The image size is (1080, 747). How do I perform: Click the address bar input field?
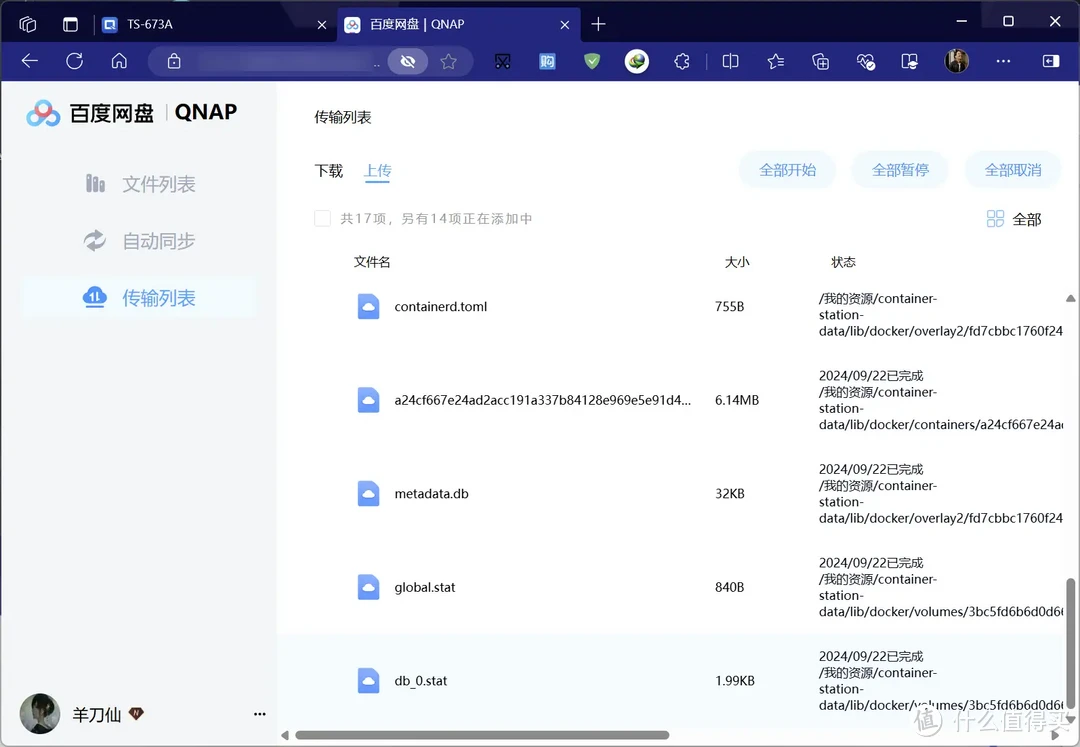coord(290,61)
